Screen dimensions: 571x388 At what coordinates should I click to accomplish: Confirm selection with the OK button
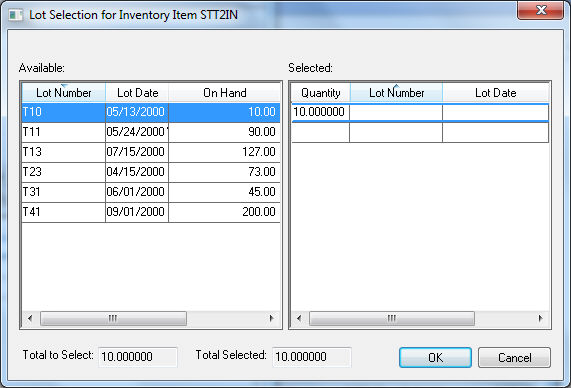(435, 357)
